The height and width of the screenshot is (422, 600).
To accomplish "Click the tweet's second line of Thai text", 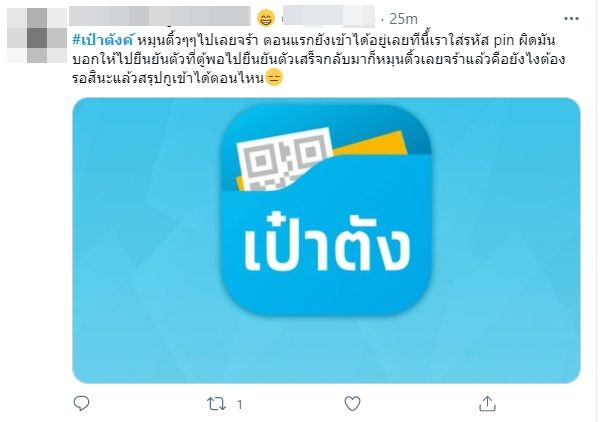I will coord(319,59).
